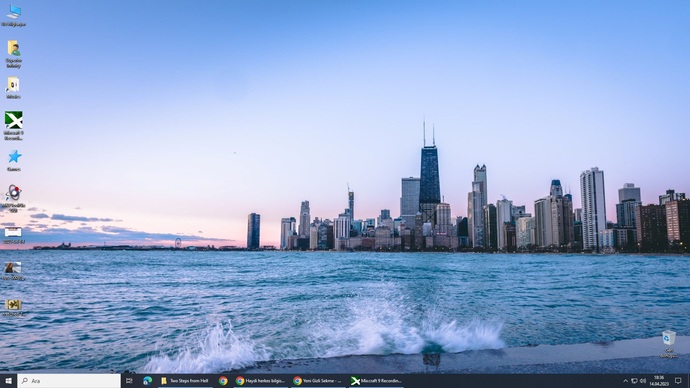Open the Recycle Bin
The height and width of the screenshot is (388, 690).
pos(668,344)
